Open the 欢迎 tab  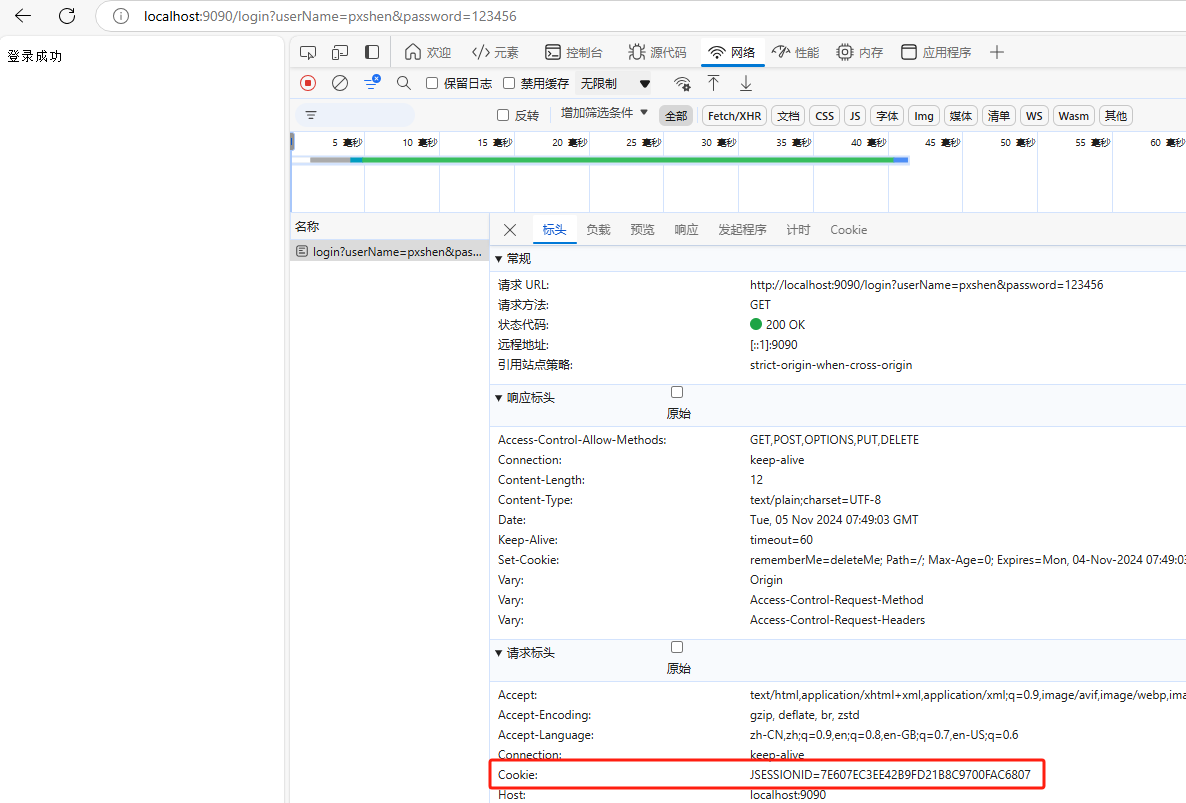[428, 52]
